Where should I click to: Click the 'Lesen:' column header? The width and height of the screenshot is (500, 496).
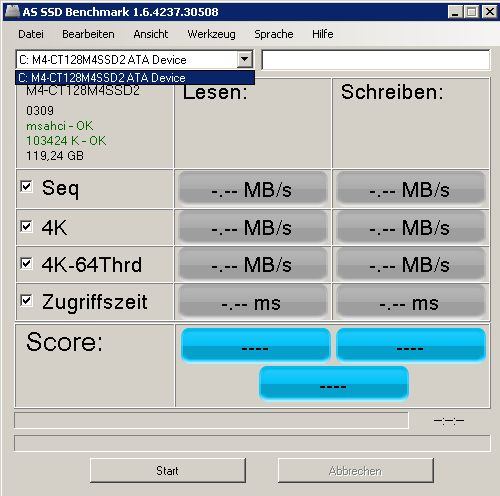[x=215, y=92]
